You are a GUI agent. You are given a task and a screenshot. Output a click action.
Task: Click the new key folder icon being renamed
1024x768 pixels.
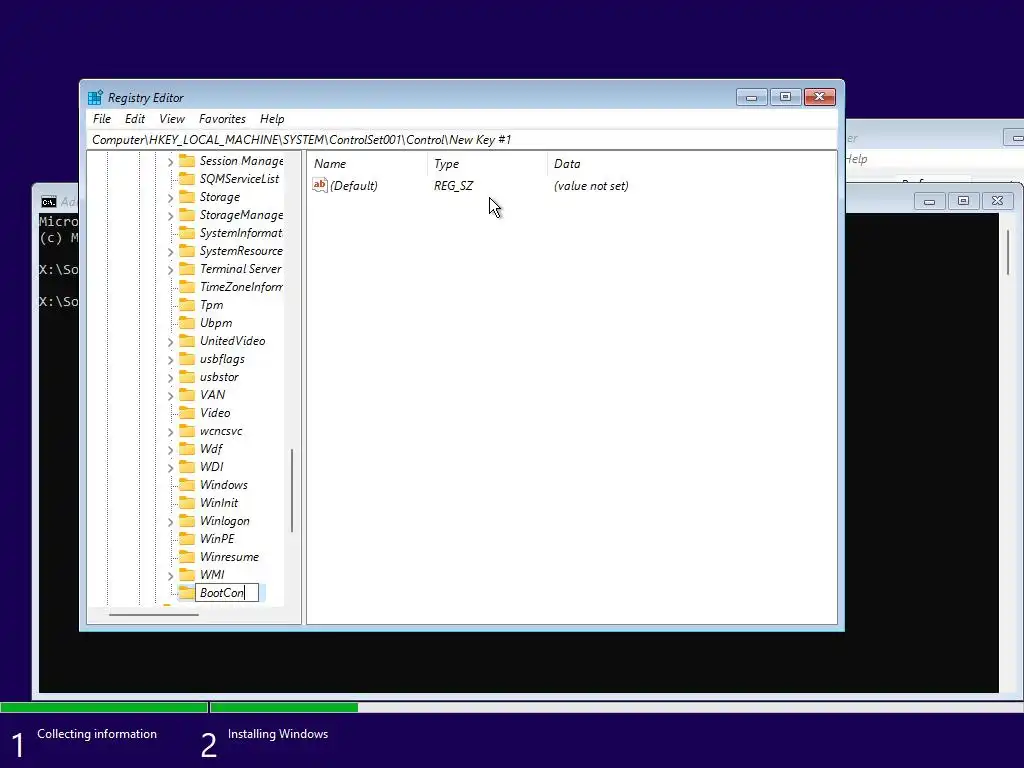pyautogui.click(x=187, y=592)
